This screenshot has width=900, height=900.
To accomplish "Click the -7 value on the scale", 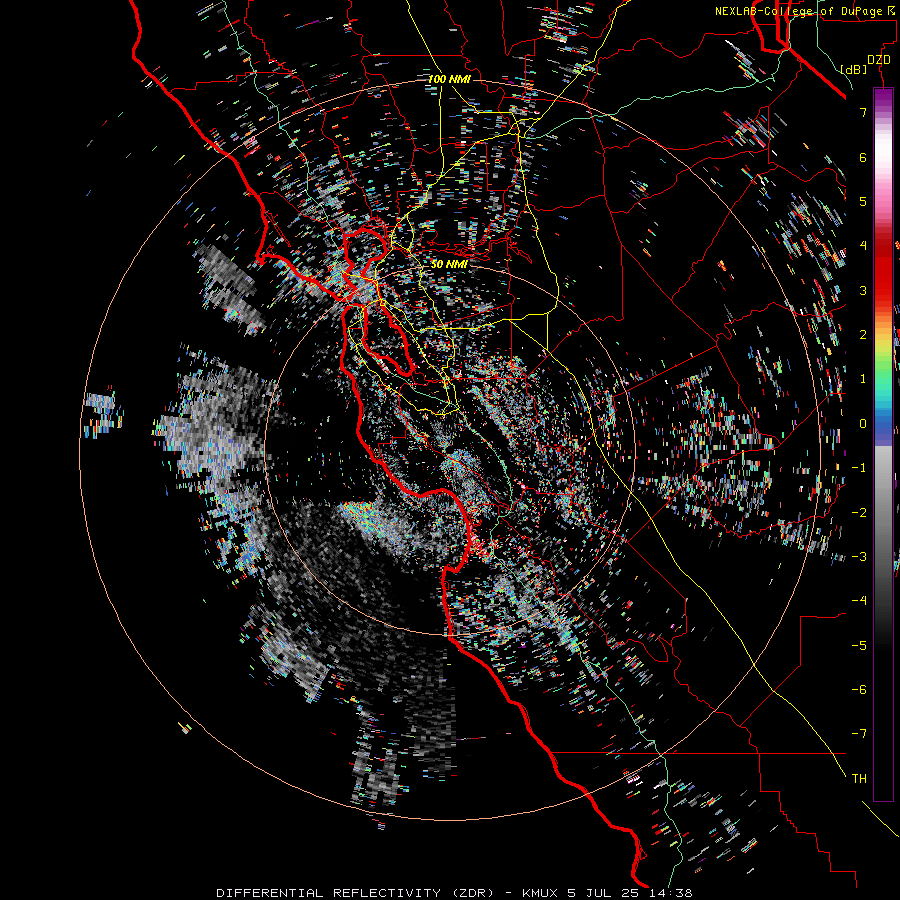I will pos(859,734).
